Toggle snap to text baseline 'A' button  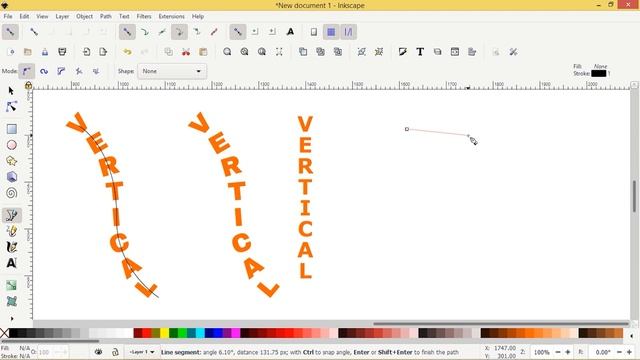[290, 32]
